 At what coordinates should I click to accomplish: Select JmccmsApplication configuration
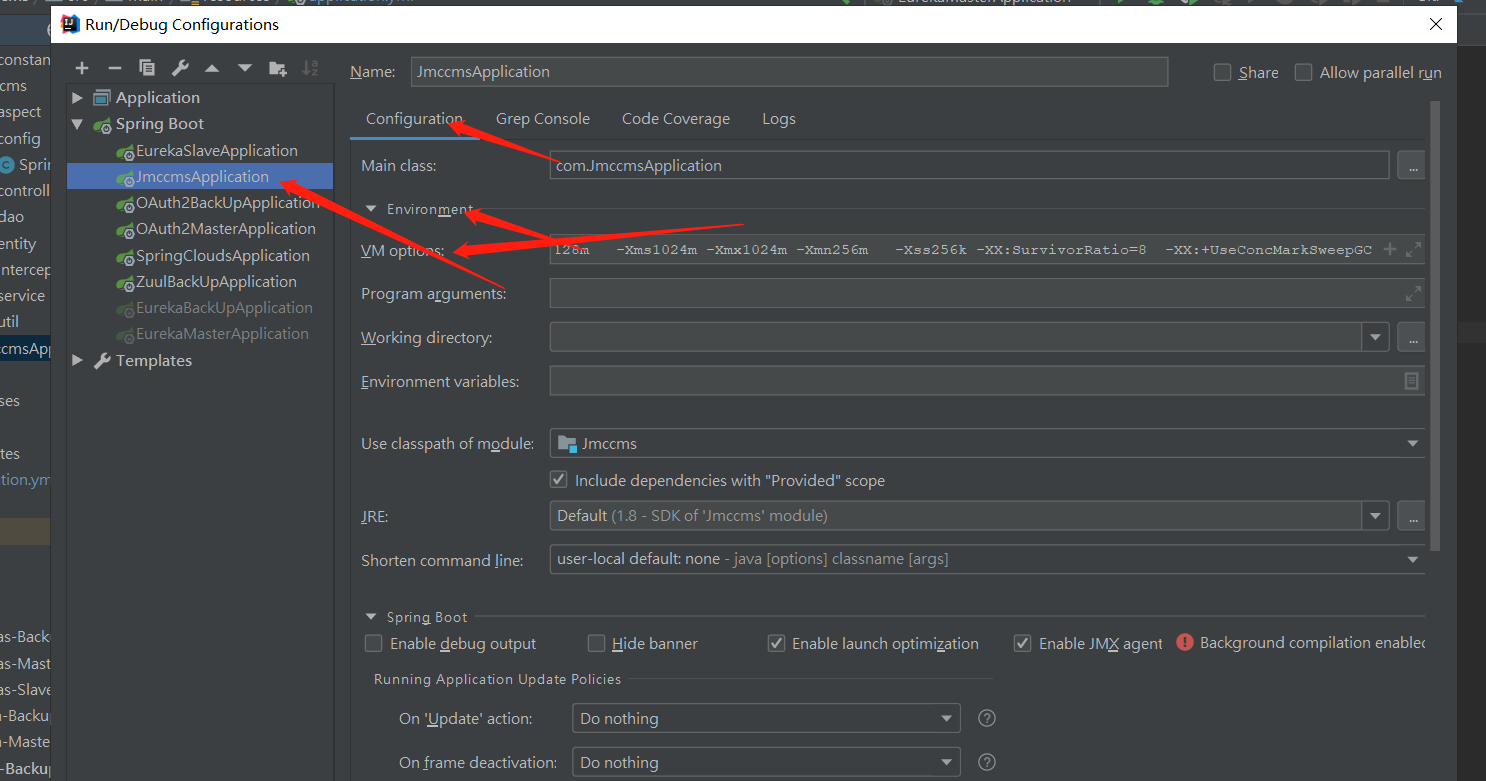pyautogui.click(x=202, y=176)
